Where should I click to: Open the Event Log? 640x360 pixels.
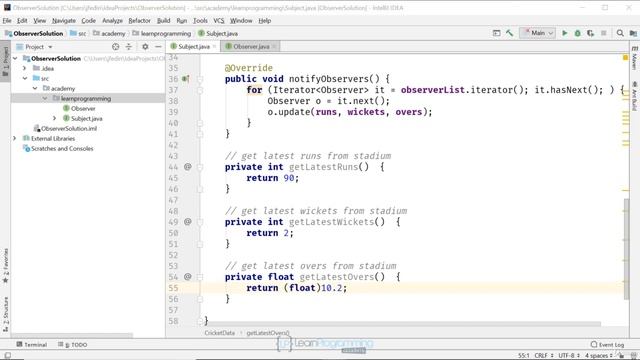click(607, 344)
